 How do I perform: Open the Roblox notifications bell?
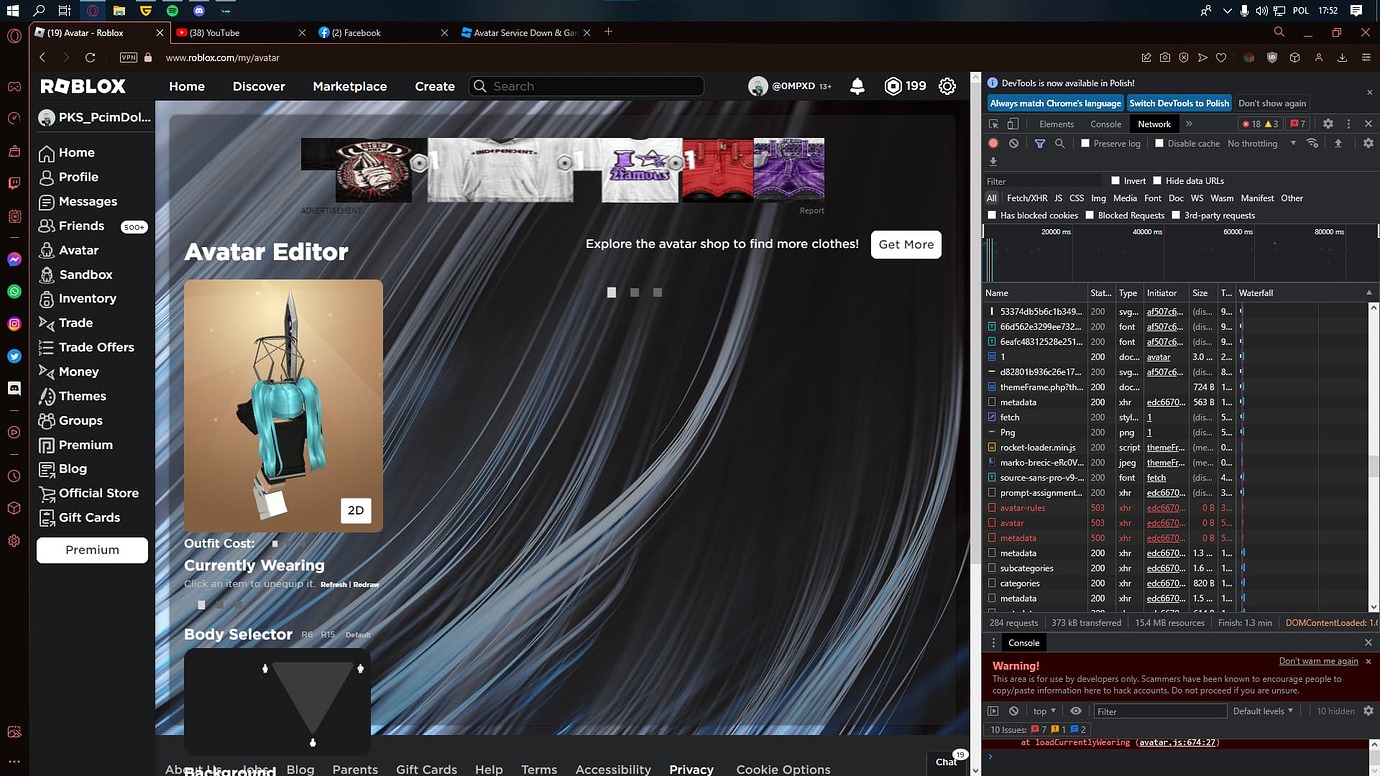(x=857, y=86)
